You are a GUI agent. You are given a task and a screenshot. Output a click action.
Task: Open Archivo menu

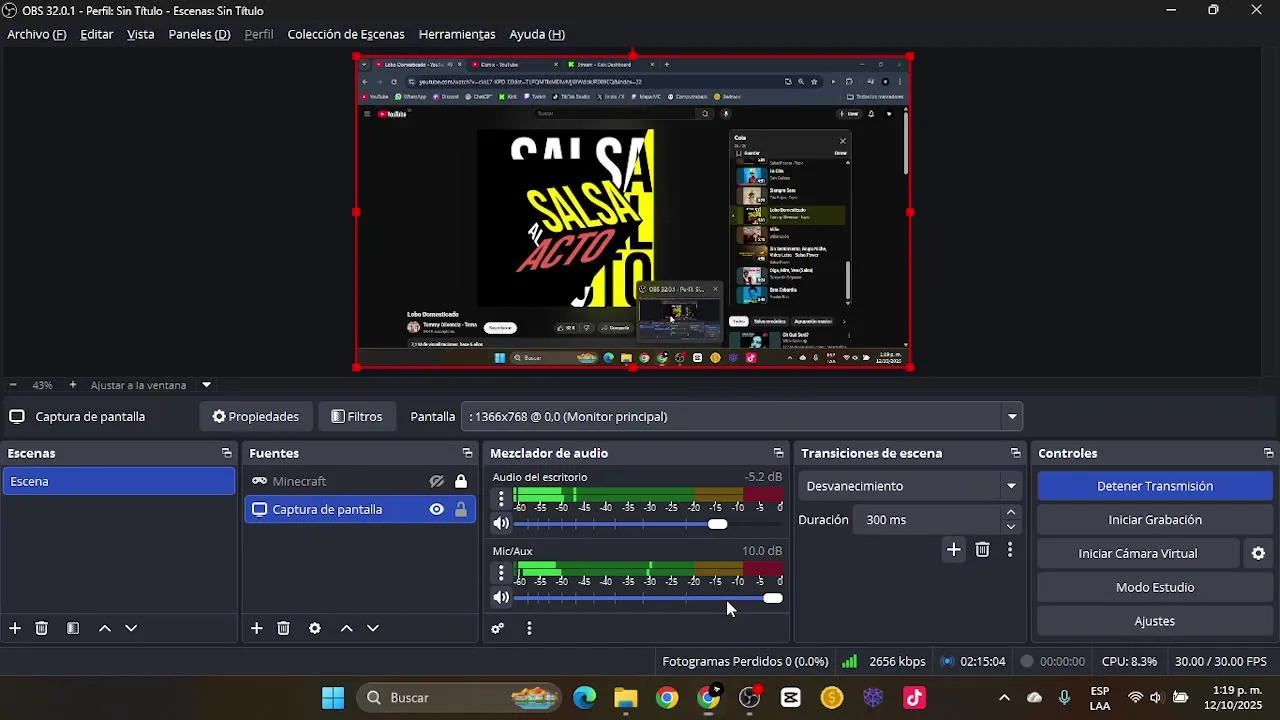pyautogui.click(x=37, y=34)
